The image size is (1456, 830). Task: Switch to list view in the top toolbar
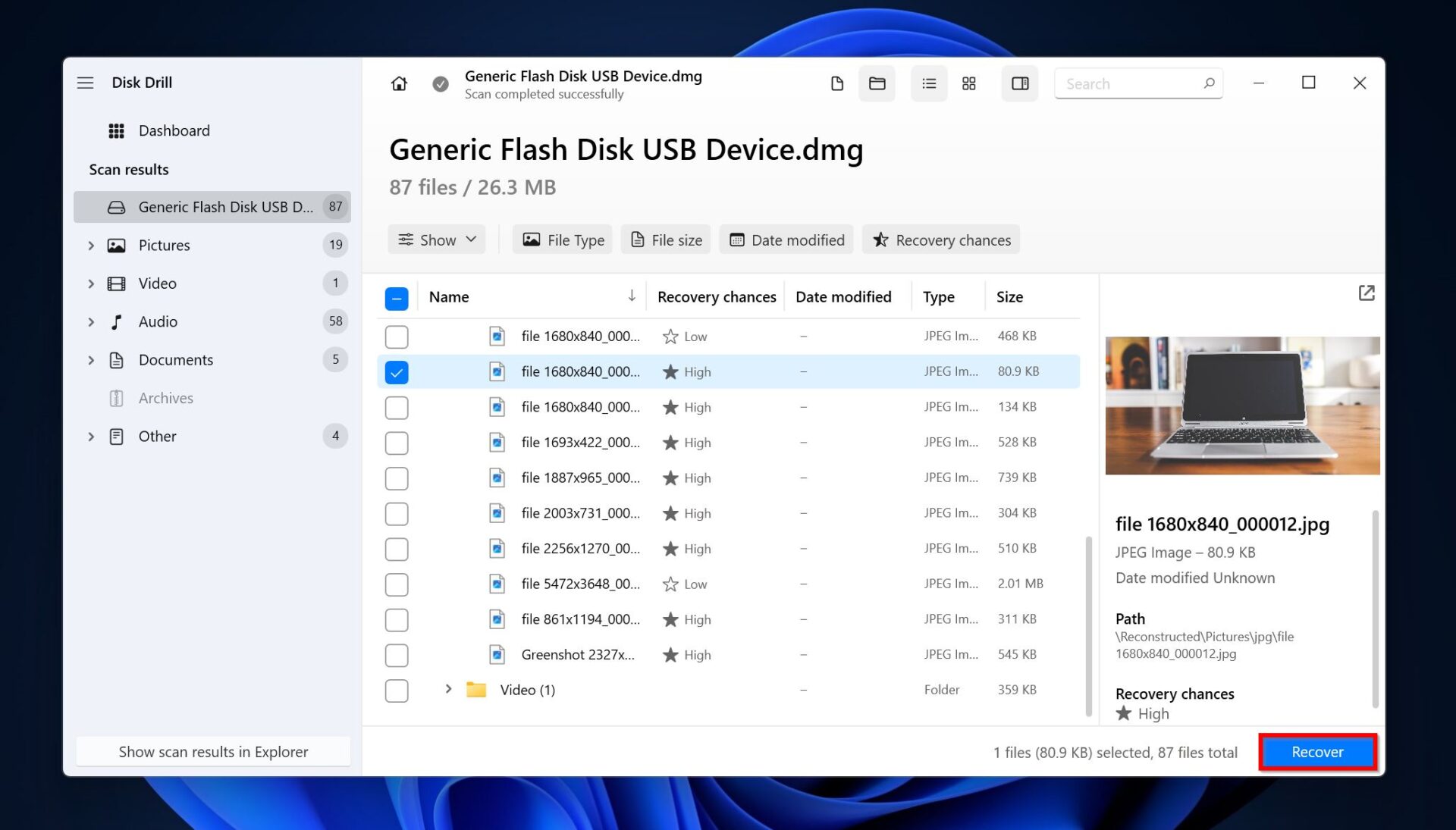(928, 83)
